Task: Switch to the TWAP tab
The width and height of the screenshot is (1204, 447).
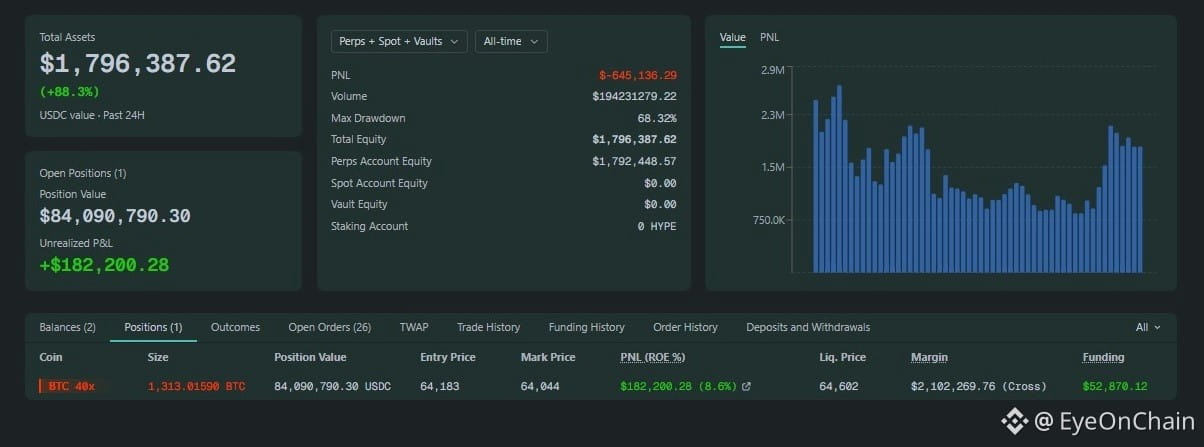Action: (x=414, y=327)
